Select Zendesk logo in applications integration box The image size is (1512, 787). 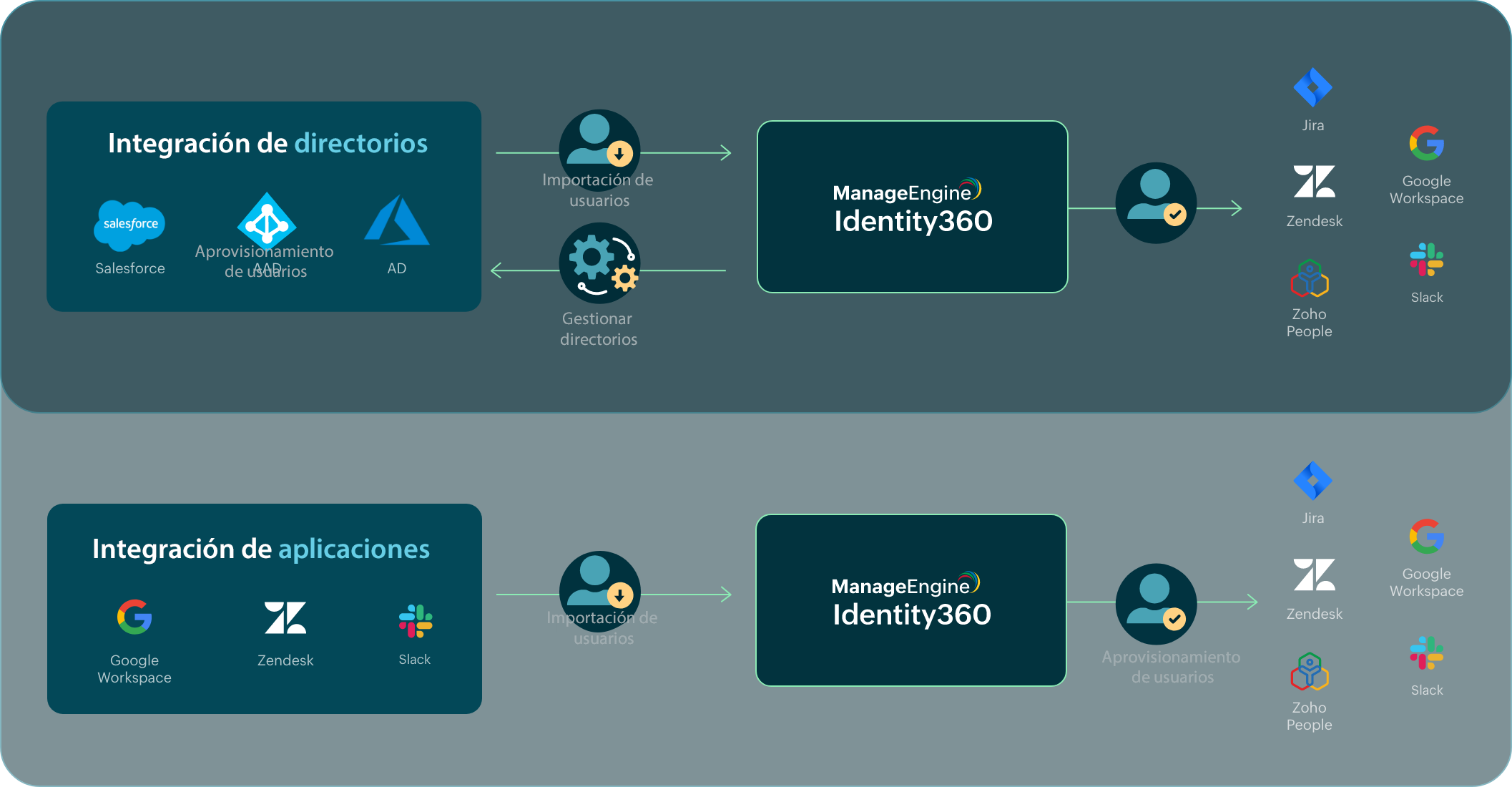285,617
